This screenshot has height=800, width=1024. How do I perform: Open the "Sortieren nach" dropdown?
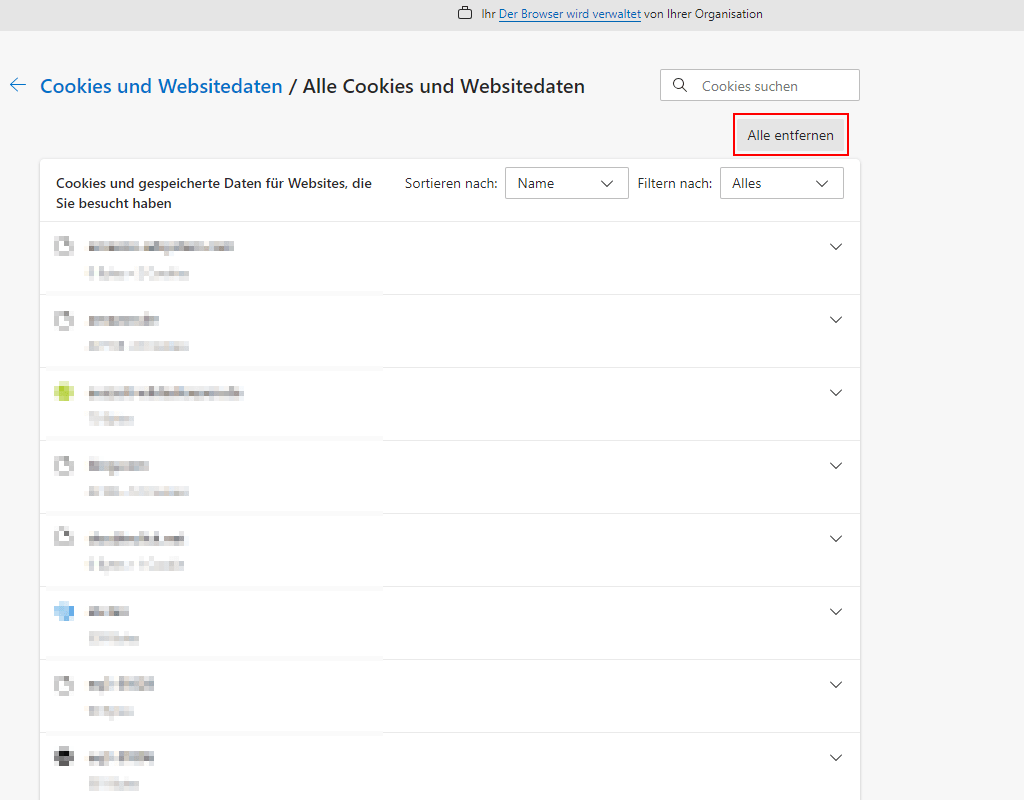coord(566,183)
